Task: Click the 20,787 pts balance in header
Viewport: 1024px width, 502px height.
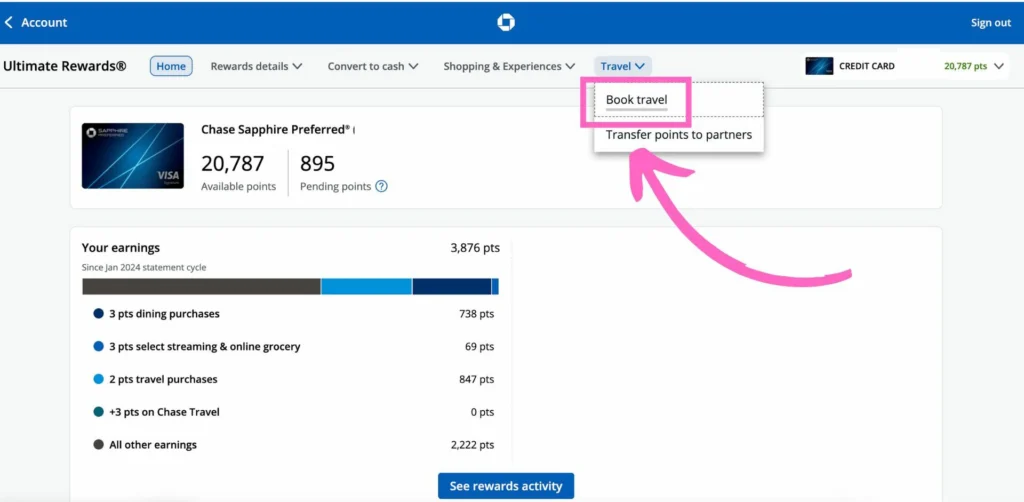Action: click(965, 66)
